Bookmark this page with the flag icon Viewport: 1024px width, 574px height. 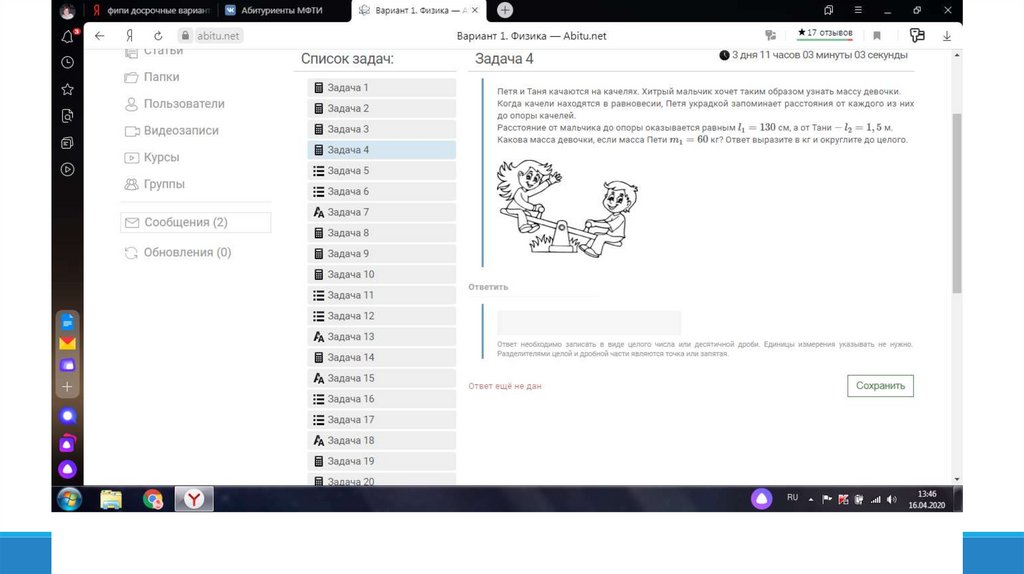click(x=877, y=36)
